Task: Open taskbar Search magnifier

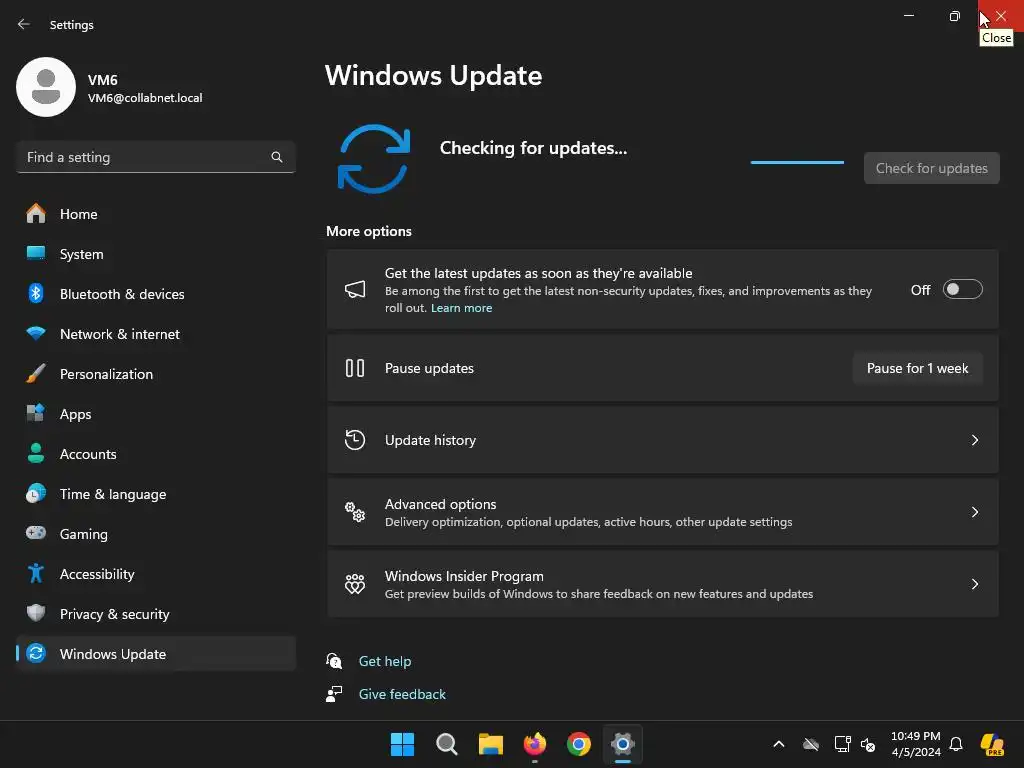Action: pyautogui.click(x=447, y=744)
